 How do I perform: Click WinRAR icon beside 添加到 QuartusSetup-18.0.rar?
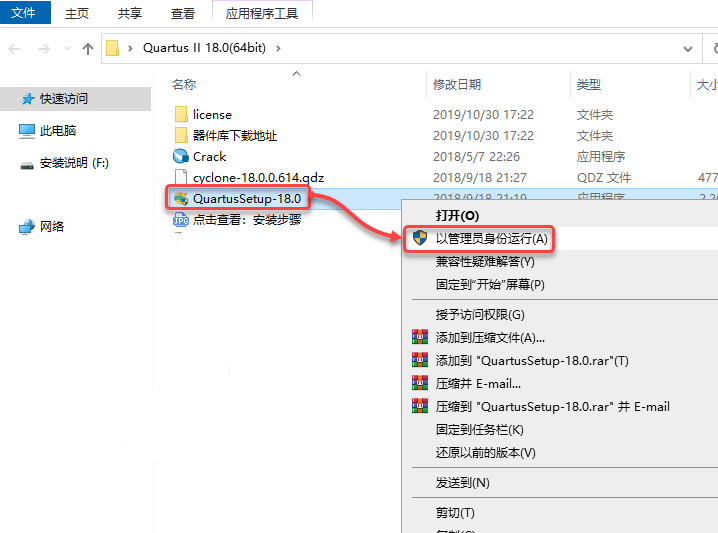coord(420,360)
